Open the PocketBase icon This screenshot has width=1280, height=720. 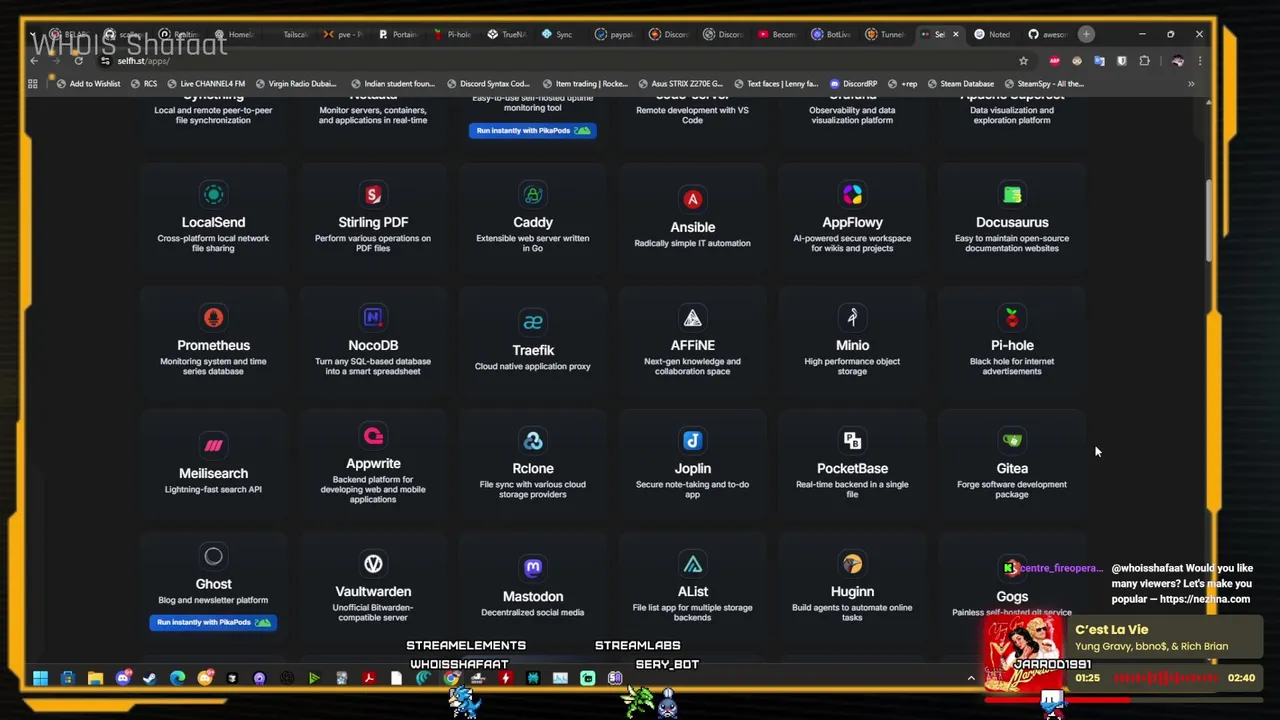pyautogui.click(x=852, y=440)
